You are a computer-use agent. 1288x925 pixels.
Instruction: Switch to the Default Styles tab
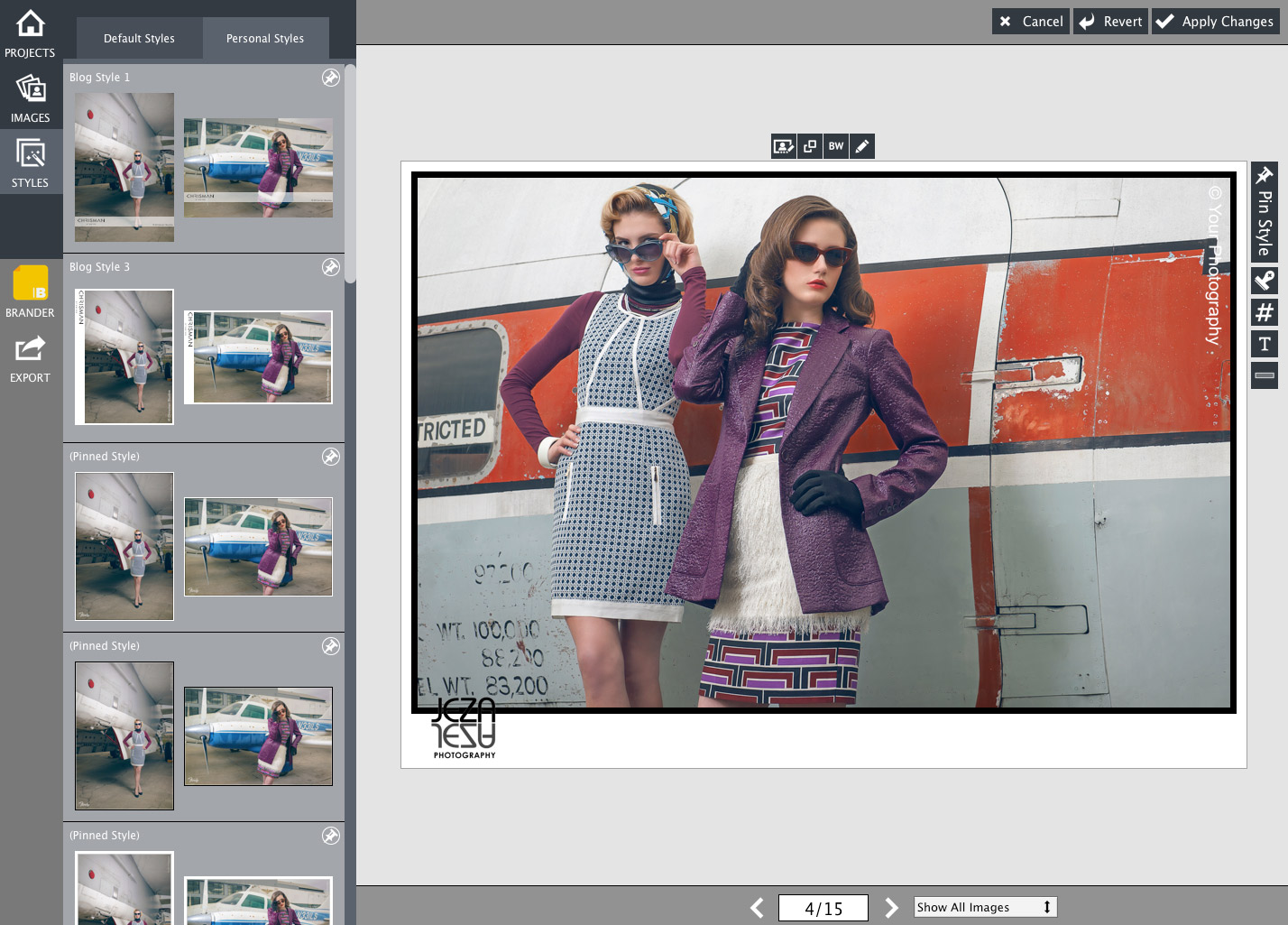[139, 39]
